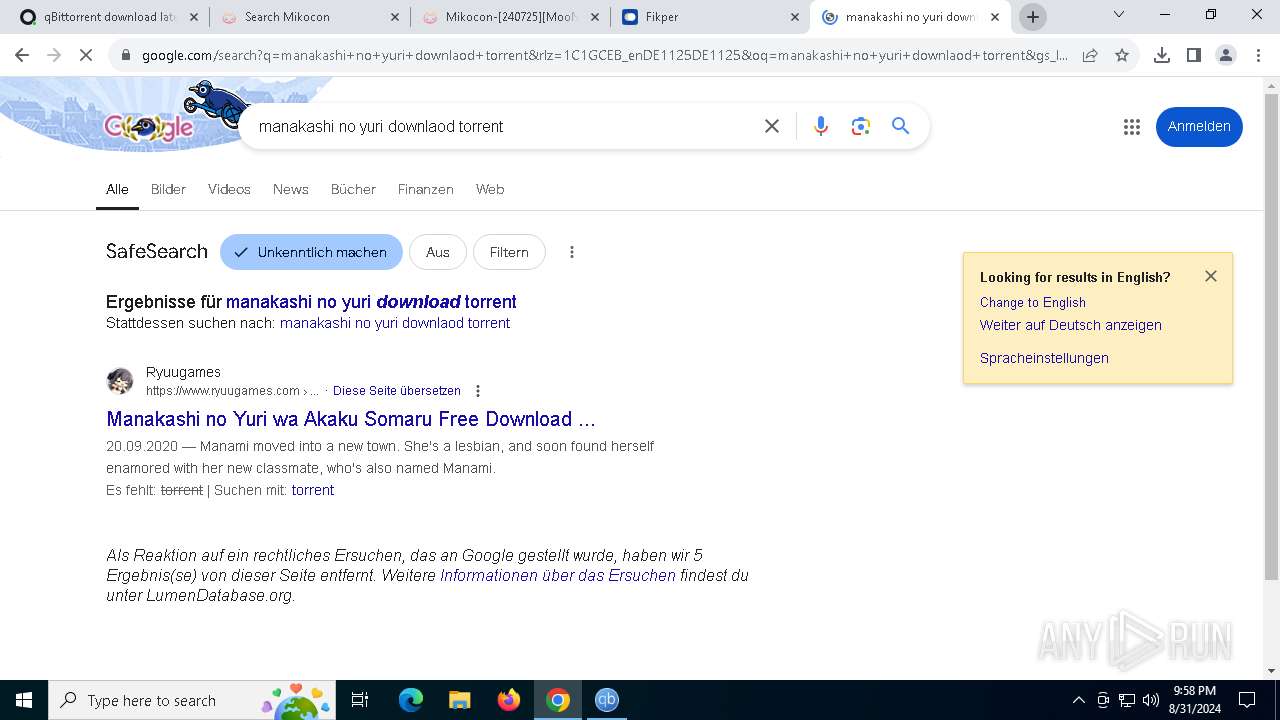Click torrent in Suchen mit
This screenshot has width=1280, height=720.
(313, 490)
